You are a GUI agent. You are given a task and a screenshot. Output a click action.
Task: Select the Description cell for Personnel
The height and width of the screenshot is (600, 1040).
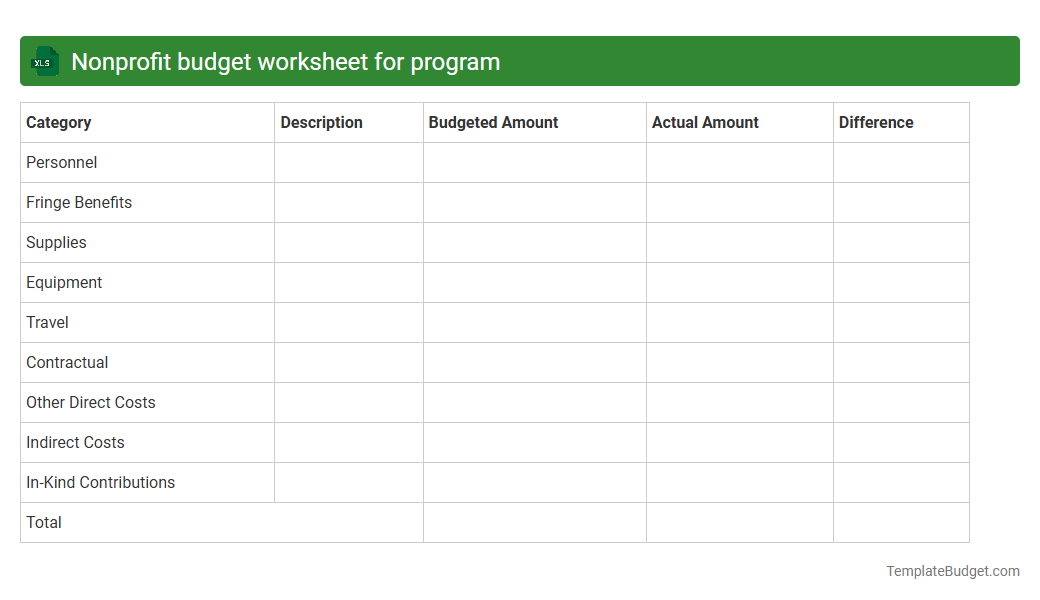[348, 162]
